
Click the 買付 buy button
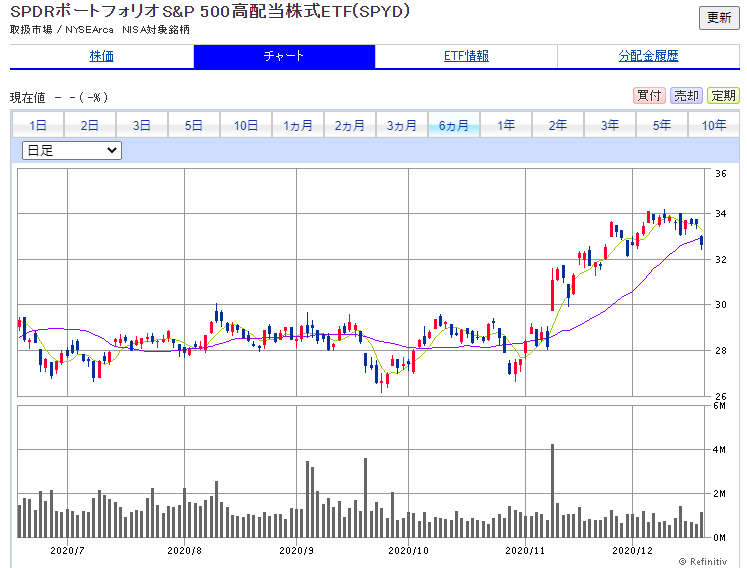coord(649,96)
